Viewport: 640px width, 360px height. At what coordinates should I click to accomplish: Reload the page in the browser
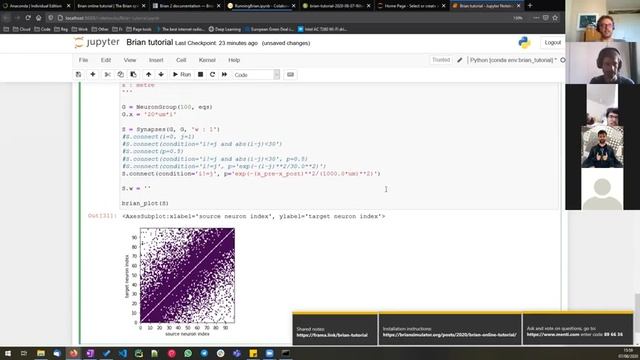point(28,18)
